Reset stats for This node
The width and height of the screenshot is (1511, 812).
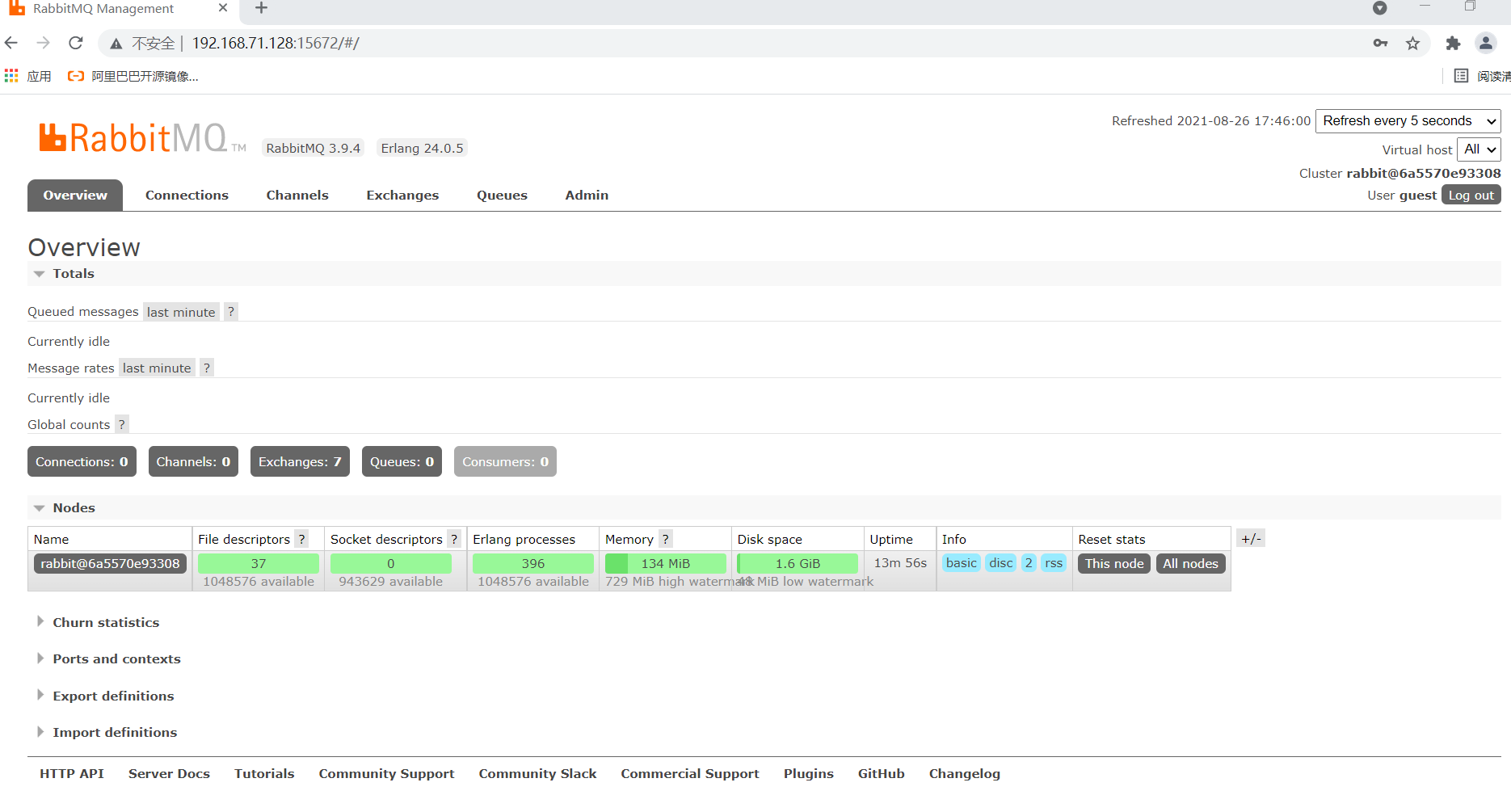pyautogui.click(x=1114, y=564)
